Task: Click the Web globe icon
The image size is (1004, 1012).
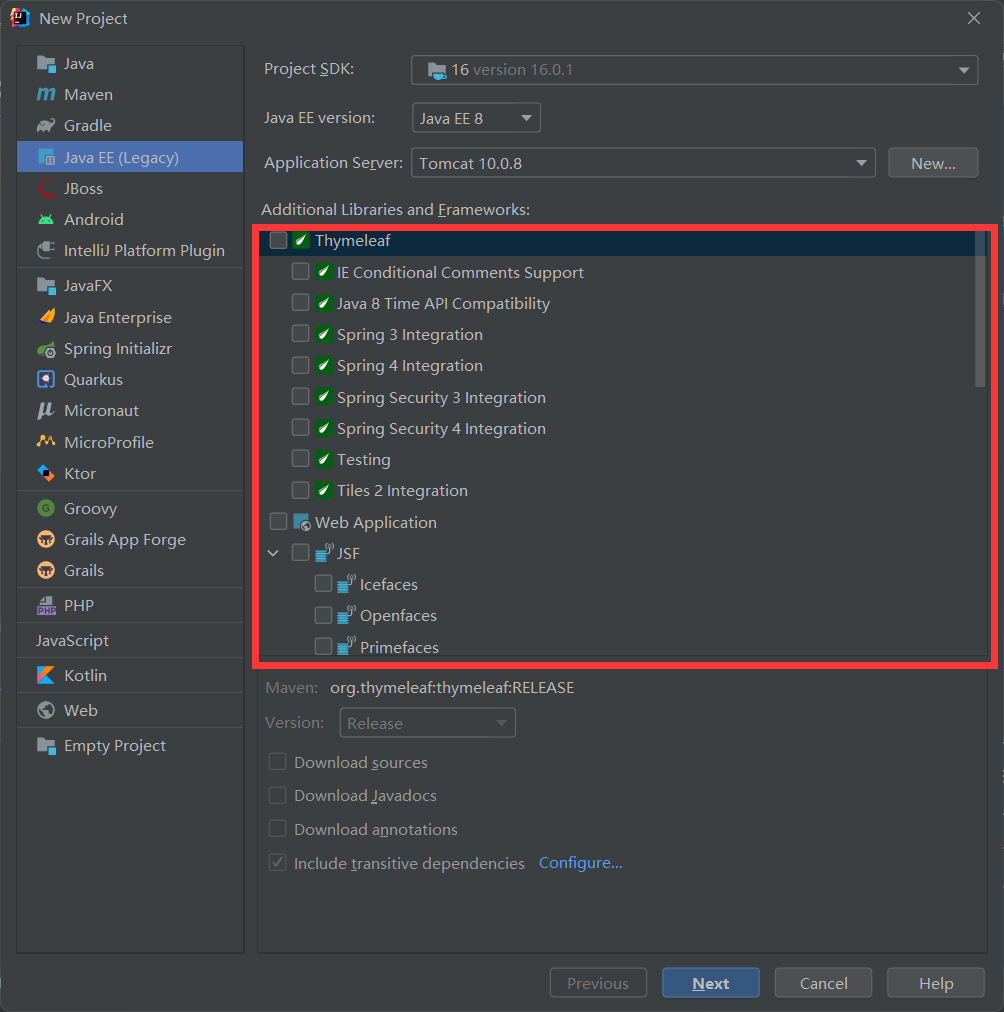Action: click(46, 710)
